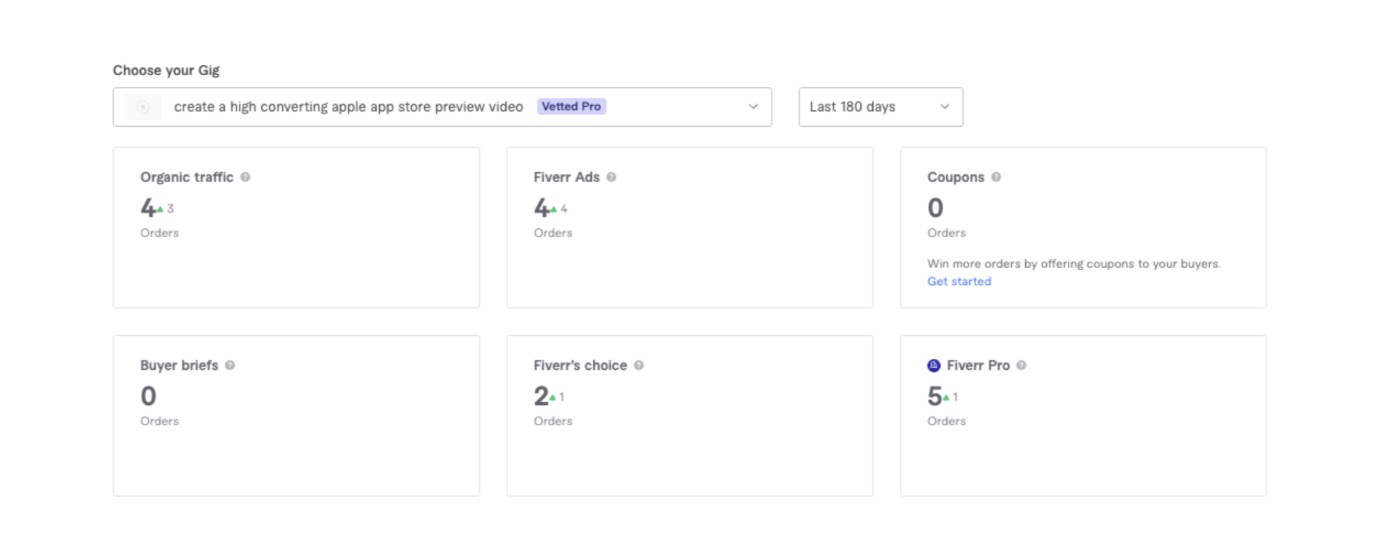The width and height of the screenshot is (1374, 542).
Task: Click the Fiverr Pro green up arrow
Action: (946, 398)
